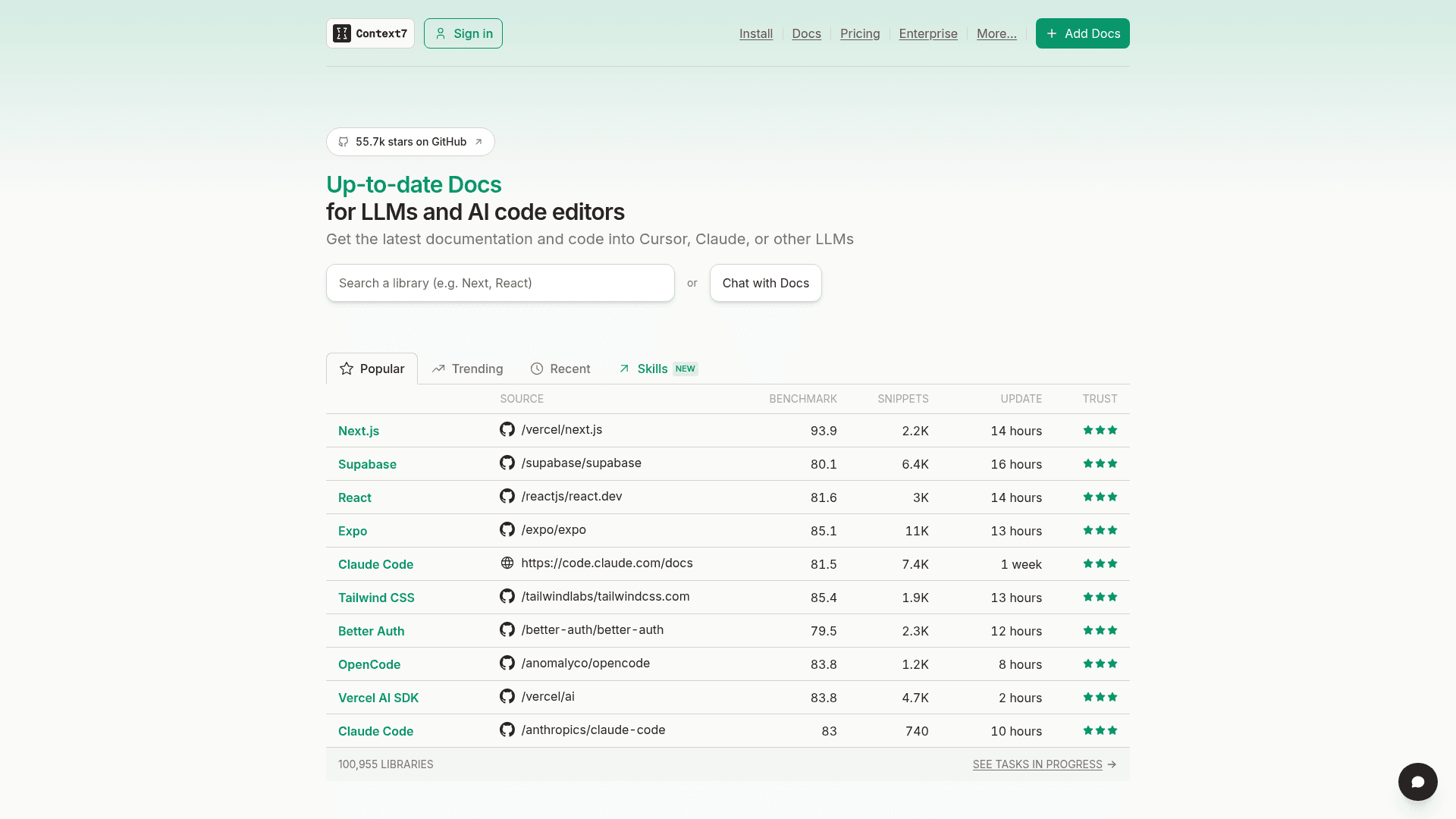Switch to the Trending tab
This screenshot has width=1456, height=819.
pyautogui.click(x=467, y=369)
